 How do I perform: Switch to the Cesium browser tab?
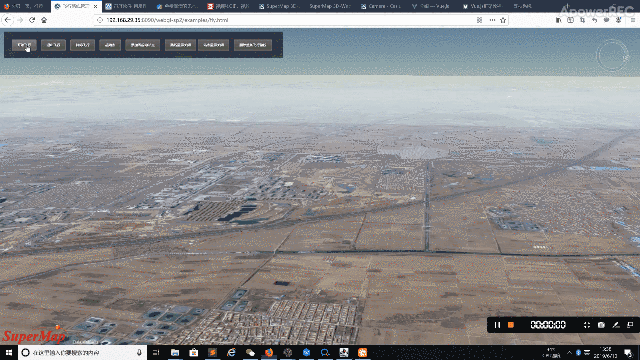[381, 6]
